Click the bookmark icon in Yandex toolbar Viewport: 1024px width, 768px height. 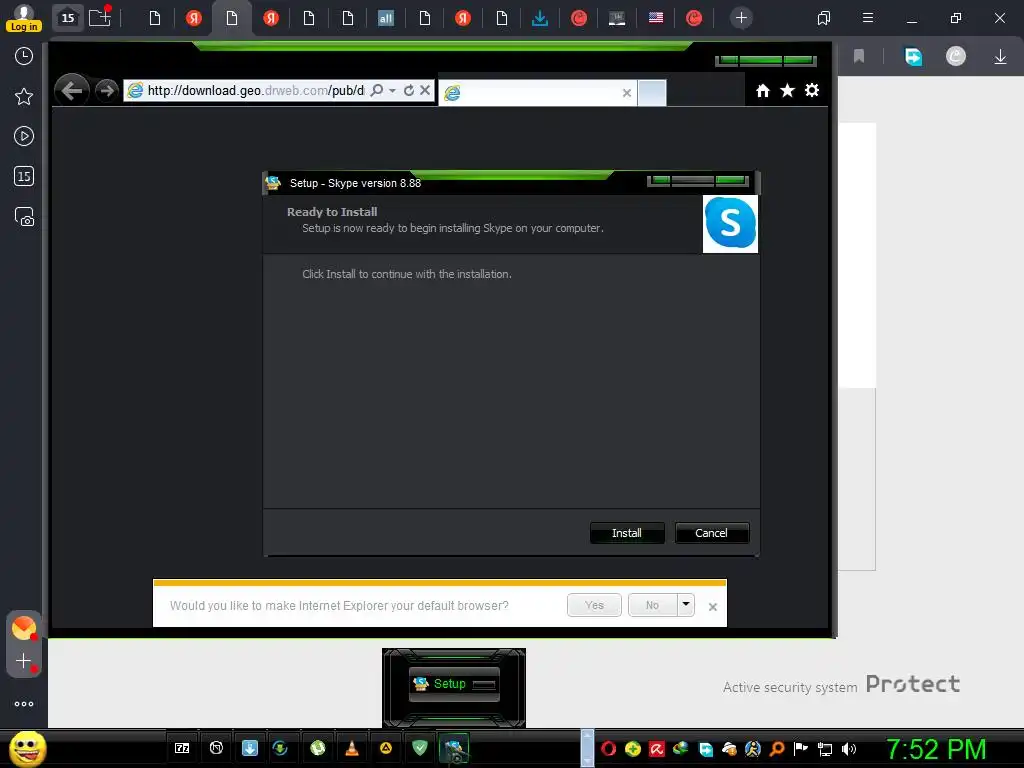pos(859,57)
